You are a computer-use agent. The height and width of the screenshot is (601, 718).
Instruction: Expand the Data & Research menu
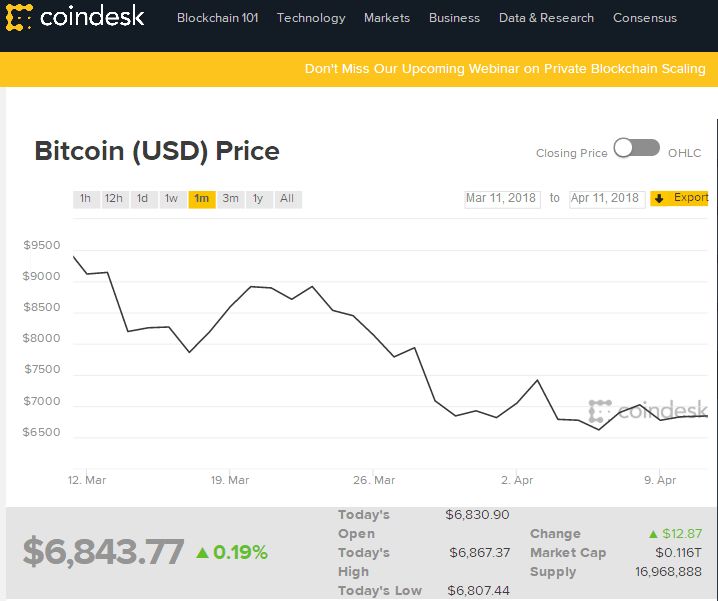(546, 18)
